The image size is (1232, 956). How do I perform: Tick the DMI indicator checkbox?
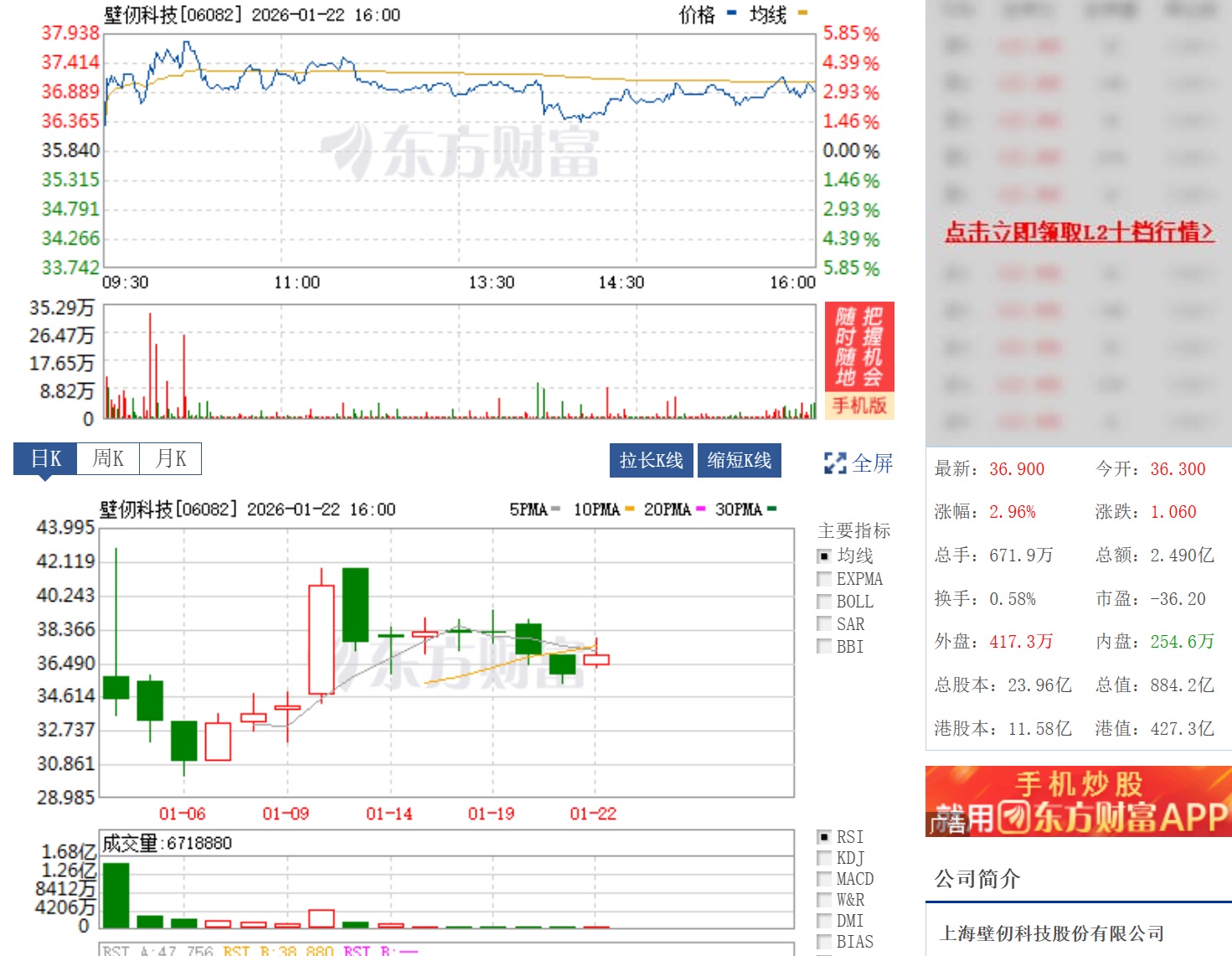(x=824, y=921)
